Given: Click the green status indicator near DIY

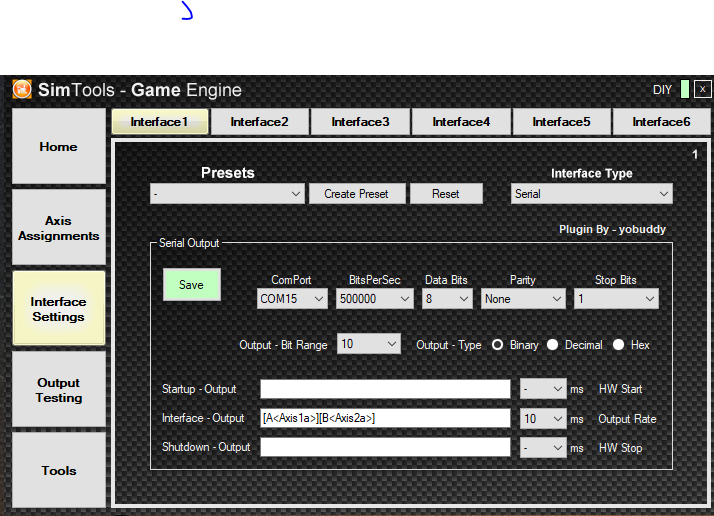Looking at the screenshot, I should 684,89.
